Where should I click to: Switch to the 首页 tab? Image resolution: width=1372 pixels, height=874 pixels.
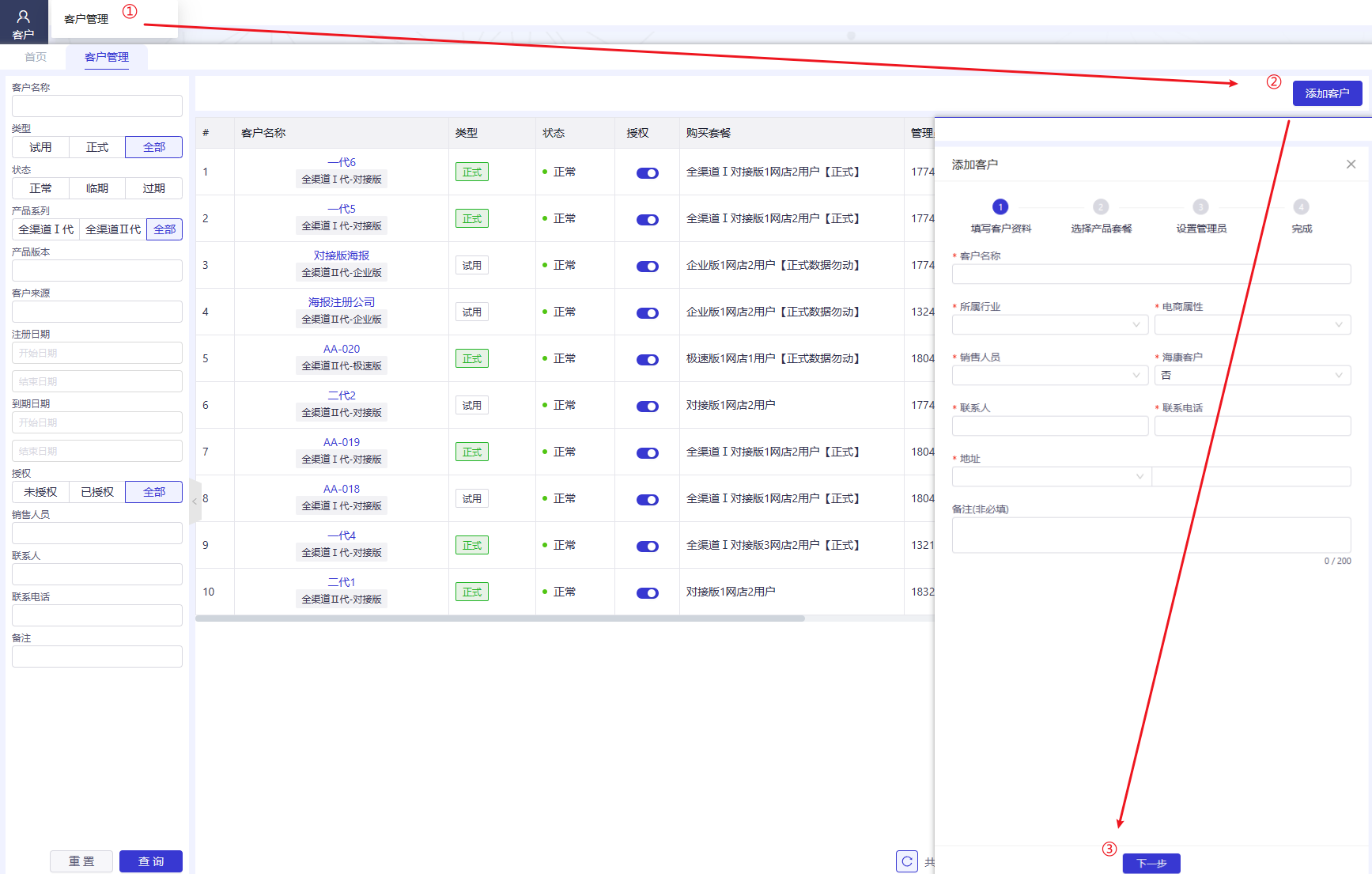(x=36, y=57)
